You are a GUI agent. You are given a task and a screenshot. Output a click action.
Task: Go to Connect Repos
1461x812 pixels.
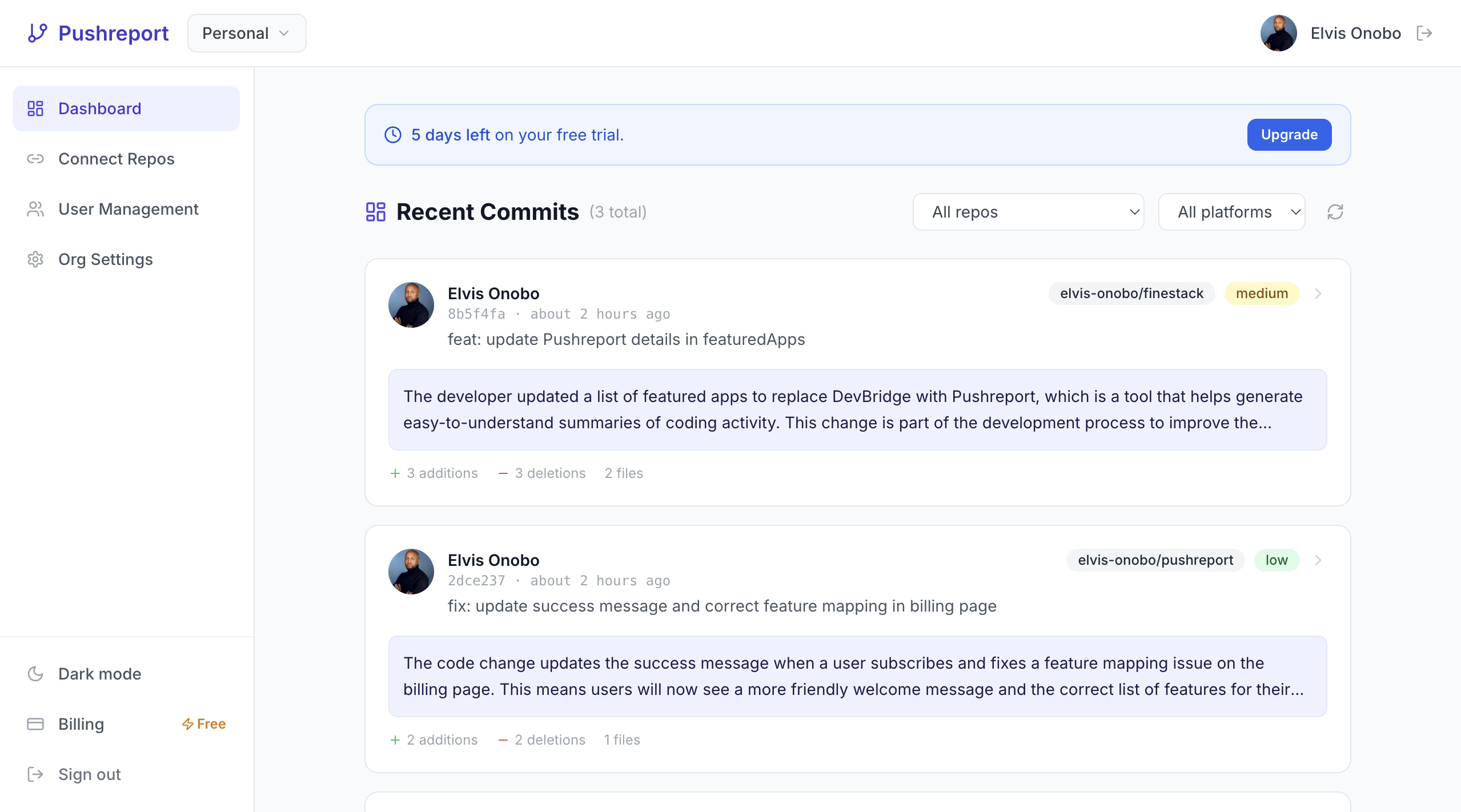126,159
